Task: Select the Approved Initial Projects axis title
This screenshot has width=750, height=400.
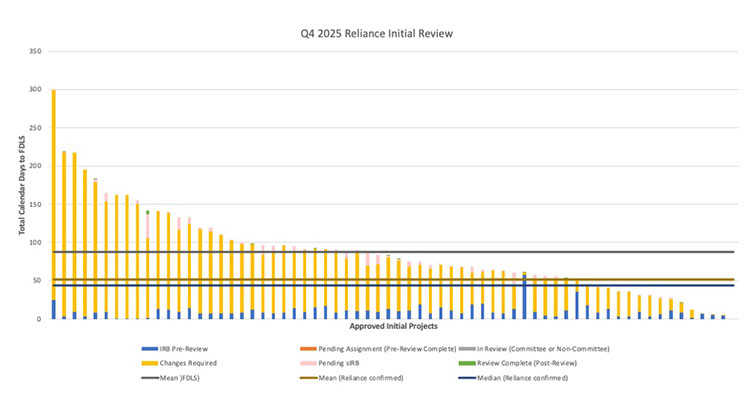Action: 392,327
